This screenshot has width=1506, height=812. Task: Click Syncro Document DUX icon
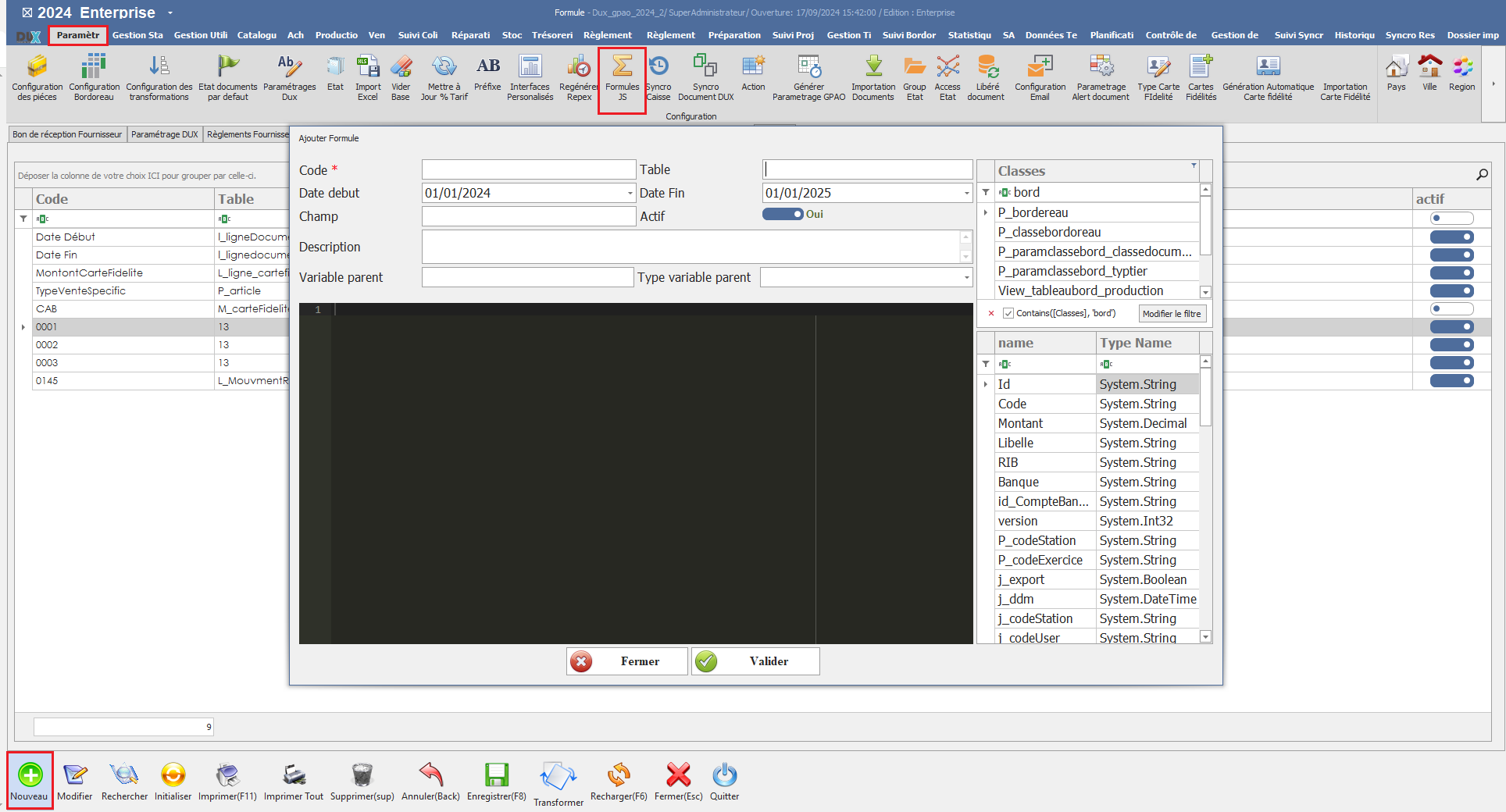click(x=705, y=78)
